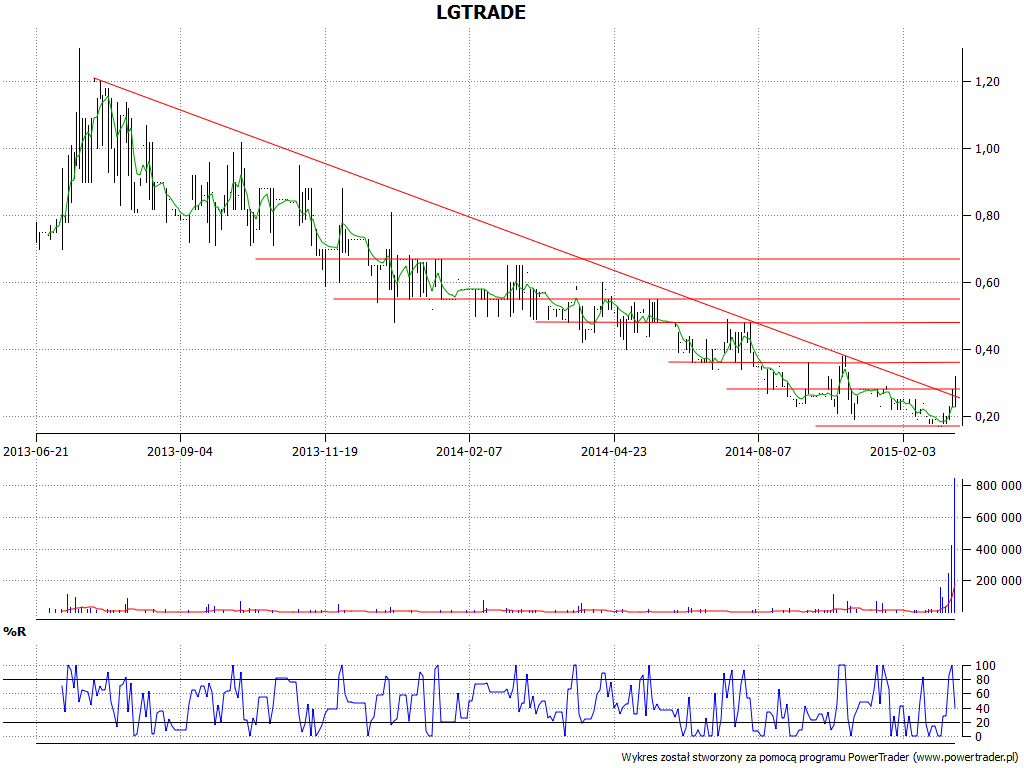The width and height of the screenshot is (1024, 768).
Task: Click the LGTRADE chart title
Action: tap(481, 13)
